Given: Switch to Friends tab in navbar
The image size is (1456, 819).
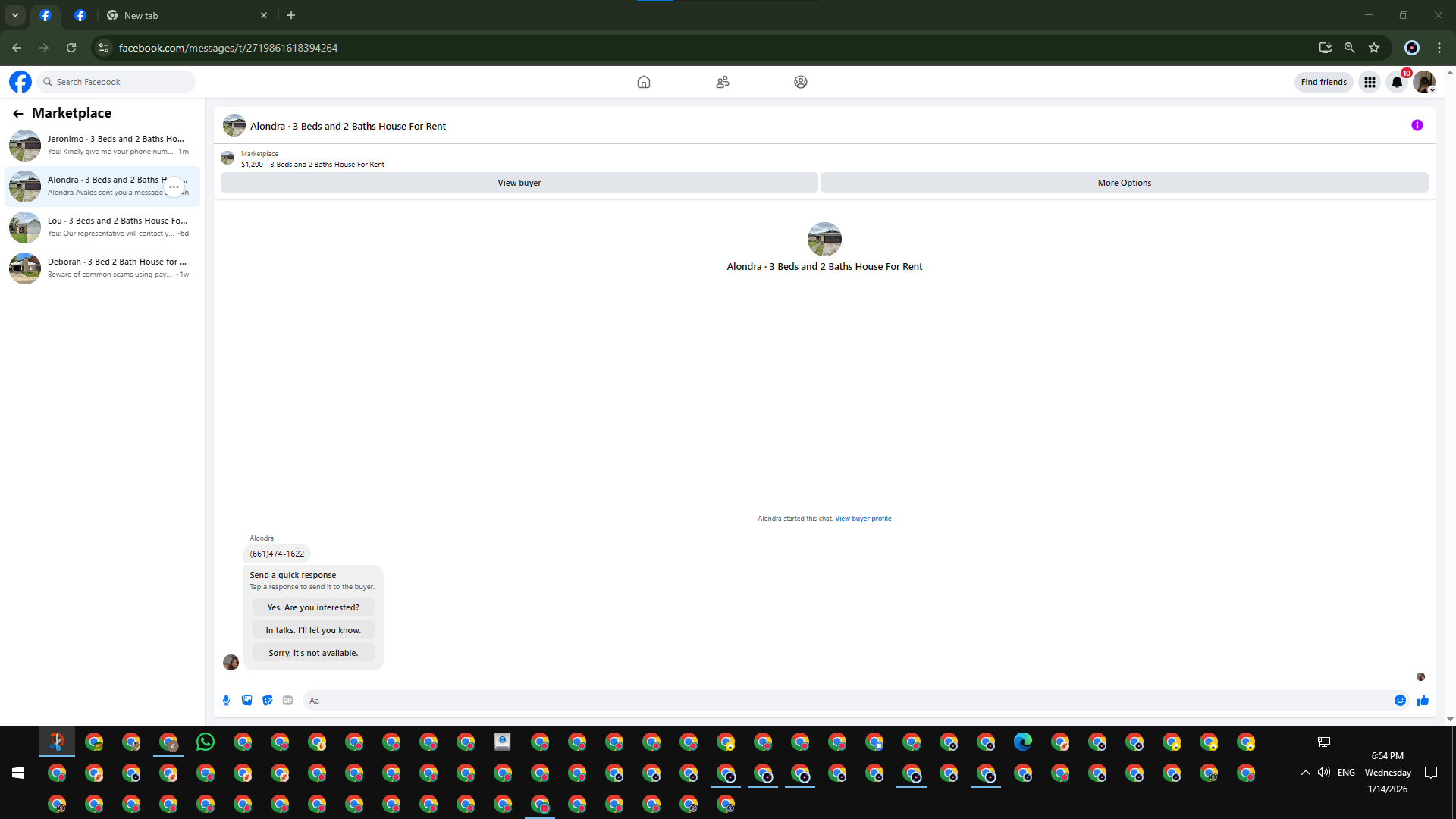Looking at the screenshot, I should [722, 83].
